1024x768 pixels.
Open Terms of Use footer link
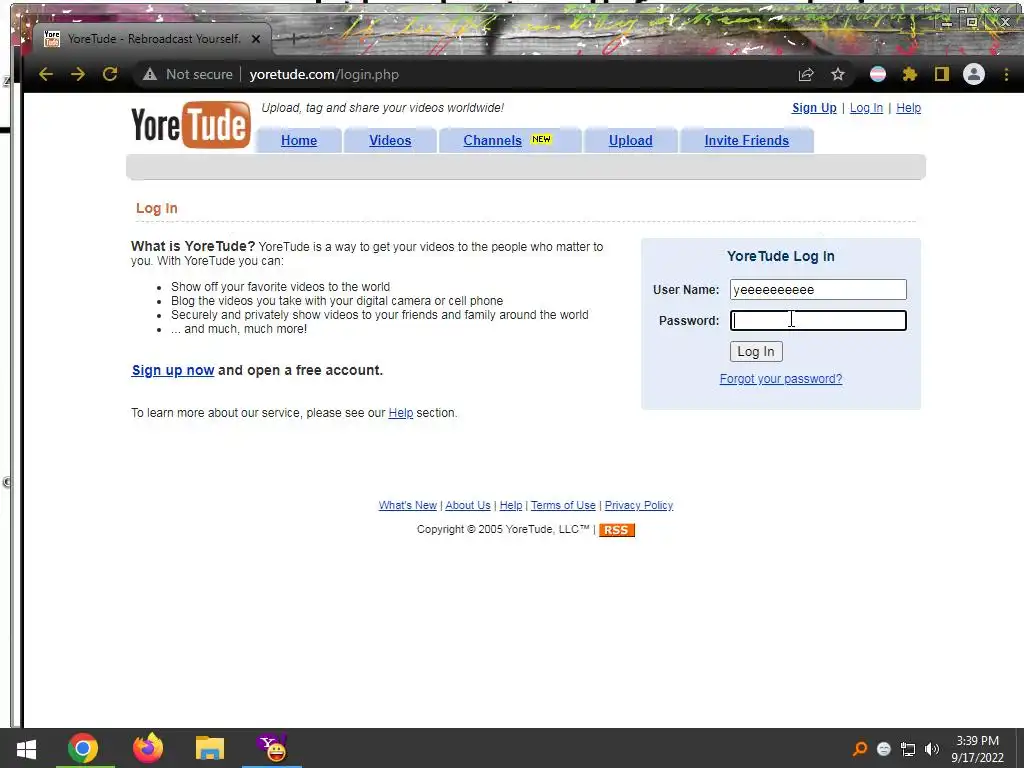(563, 505)
